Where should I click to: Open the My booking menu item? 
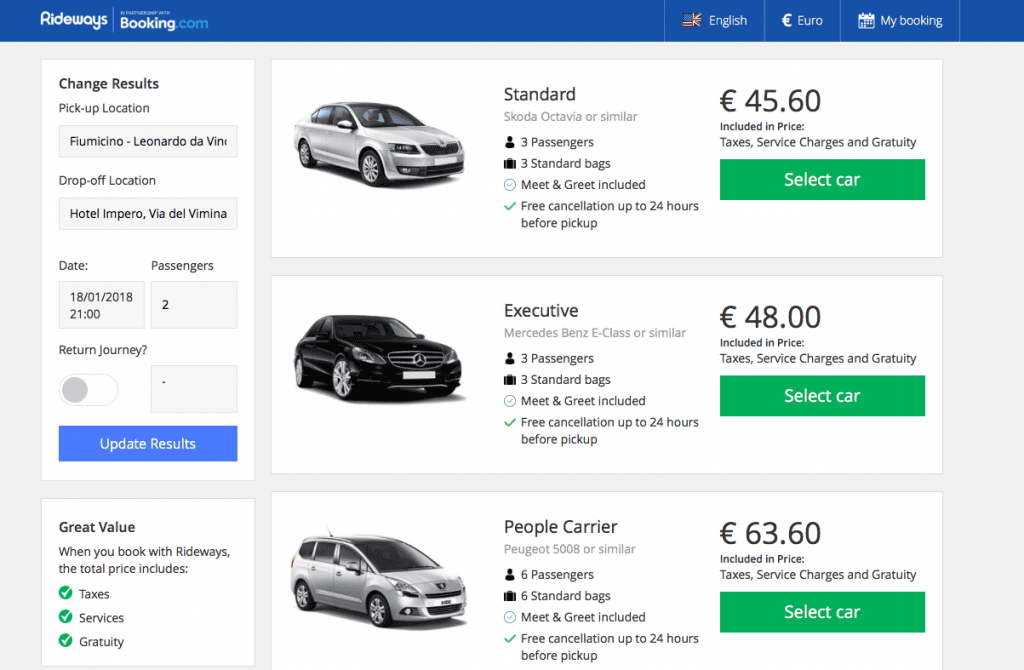(x=900, y=20)
